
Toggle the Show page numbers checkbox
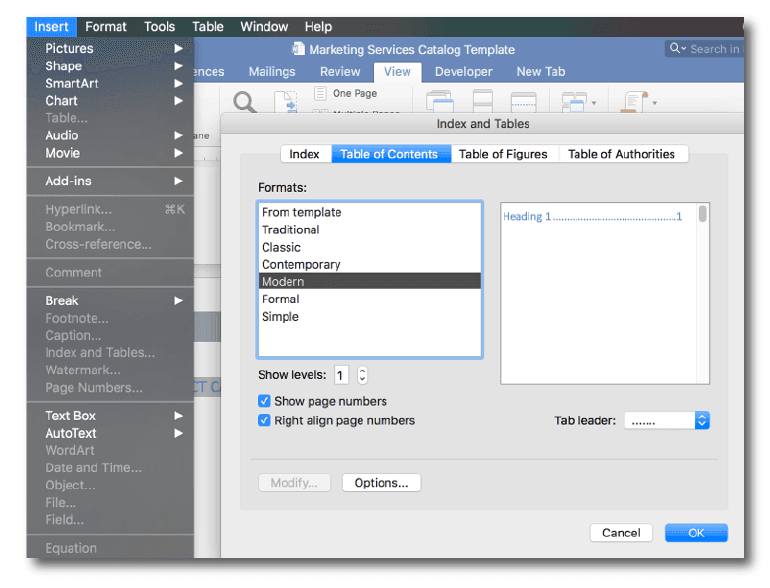[x=264, y=401]
